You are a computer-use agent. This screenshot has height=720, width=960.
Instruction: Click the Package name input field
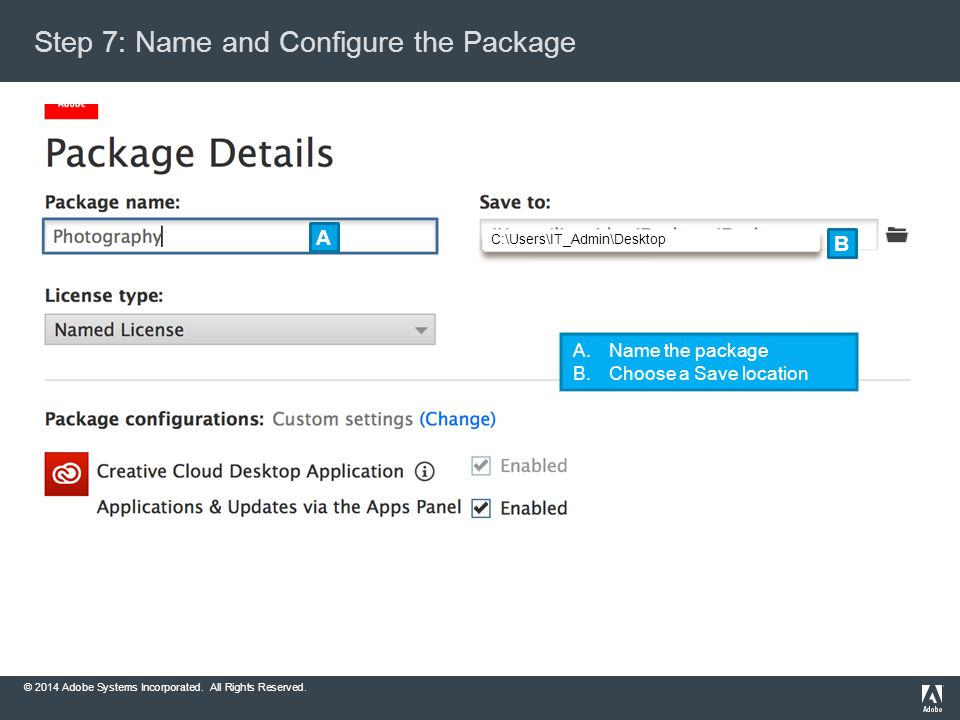click(x=240, y=236)
